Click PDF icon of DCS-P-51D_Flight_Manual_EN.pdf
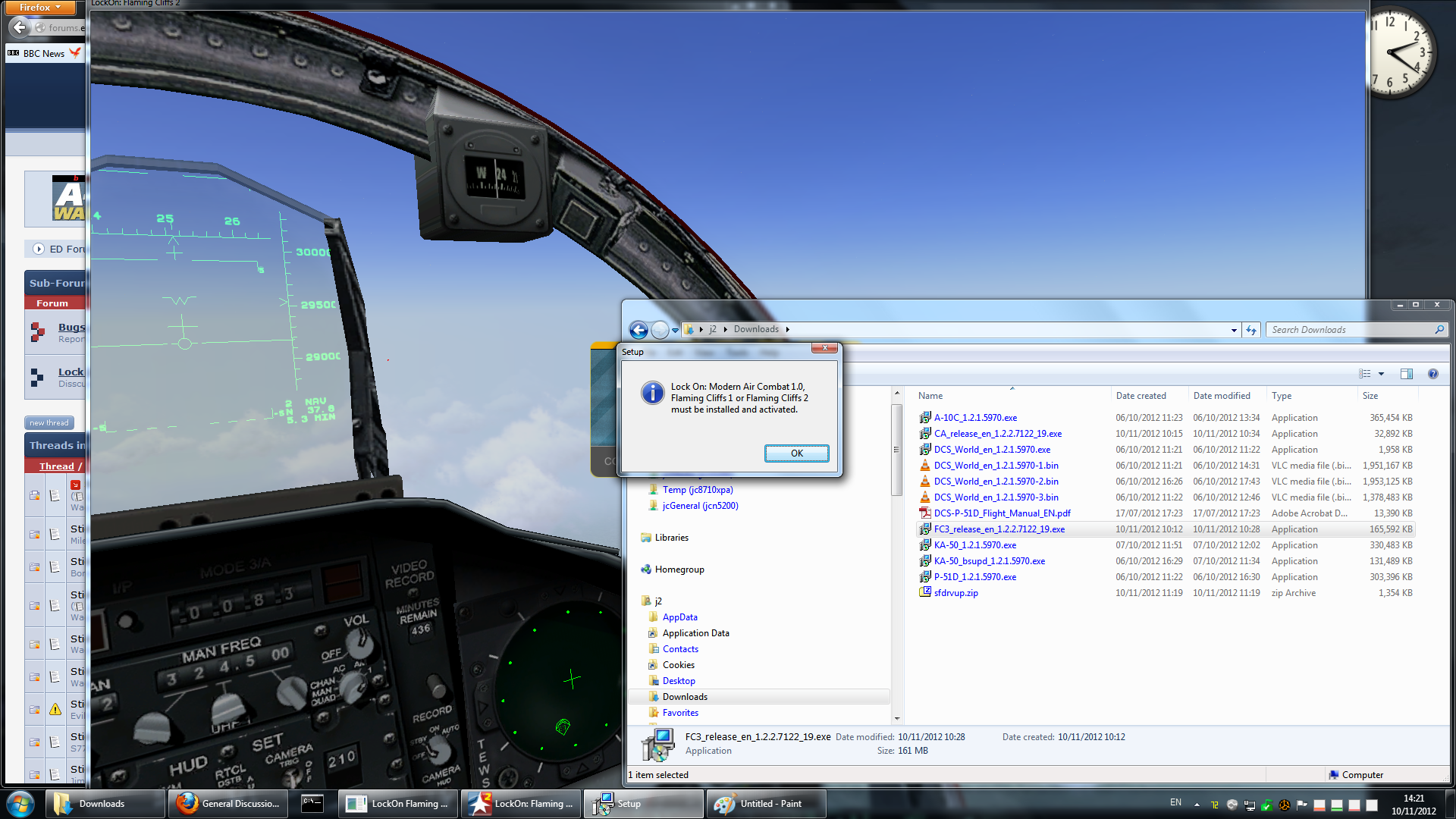 click(925, 513)
